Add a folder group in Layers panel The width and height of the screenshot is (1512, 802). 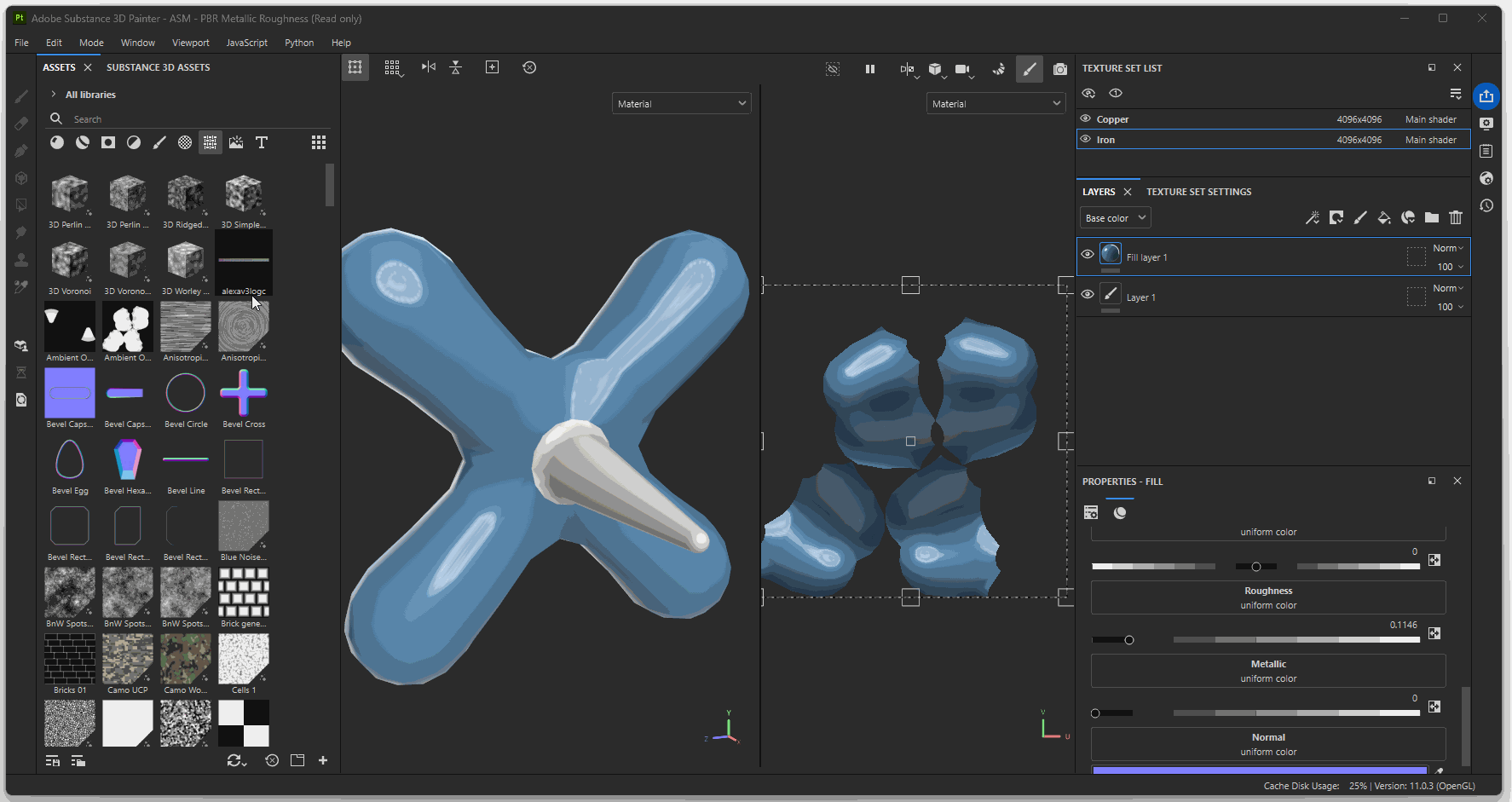pos(1432,218)
